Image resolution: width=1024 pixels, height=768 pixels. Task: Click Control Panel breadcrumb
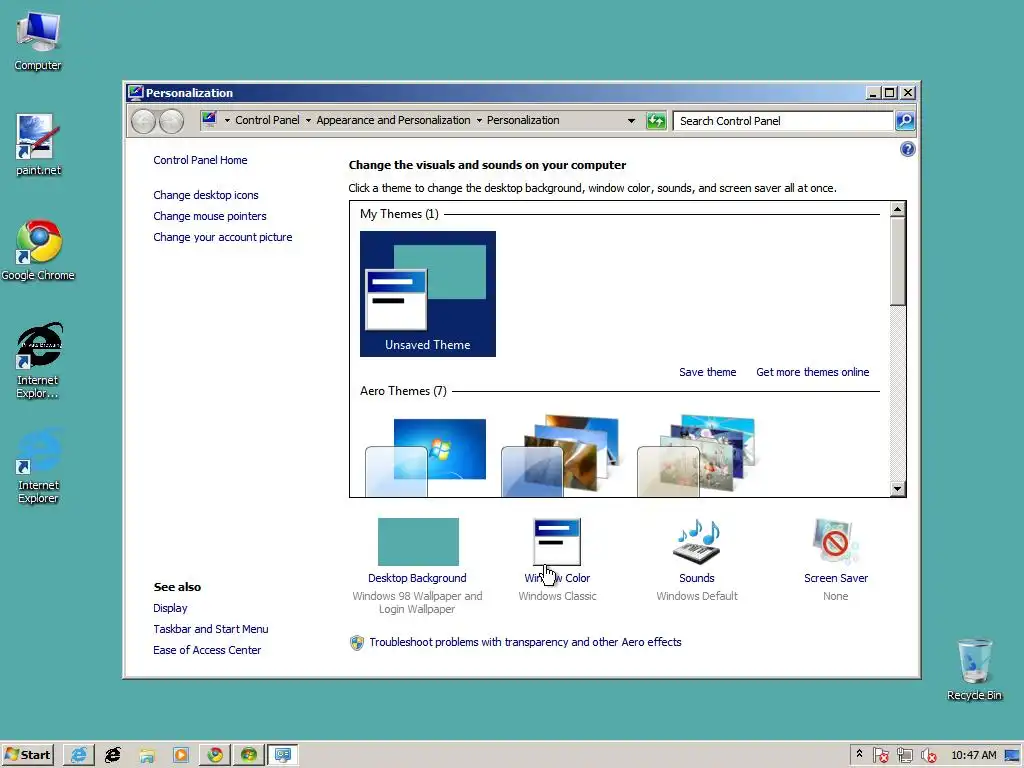coord(267,120)
